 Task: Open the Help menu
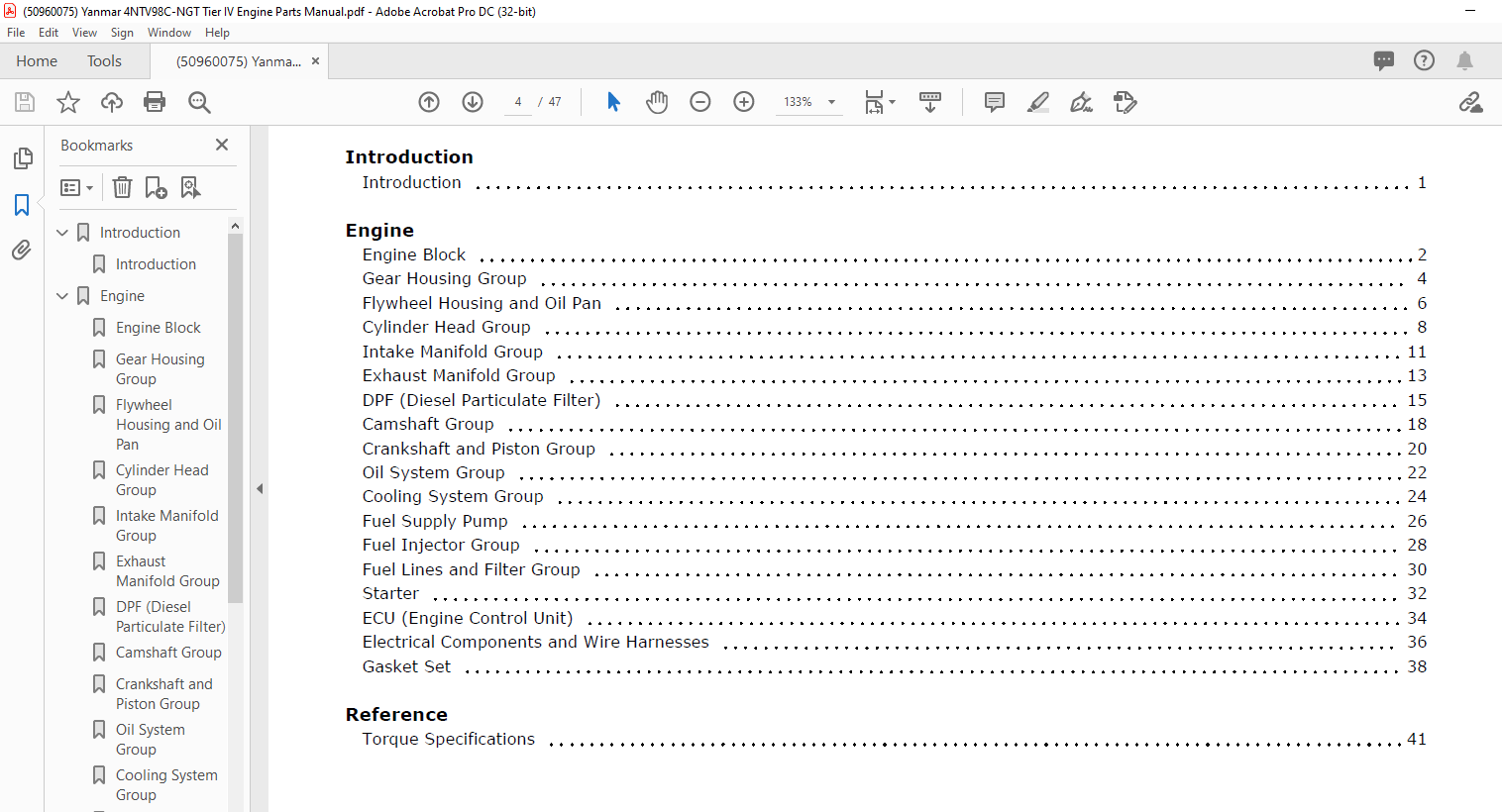217,33
